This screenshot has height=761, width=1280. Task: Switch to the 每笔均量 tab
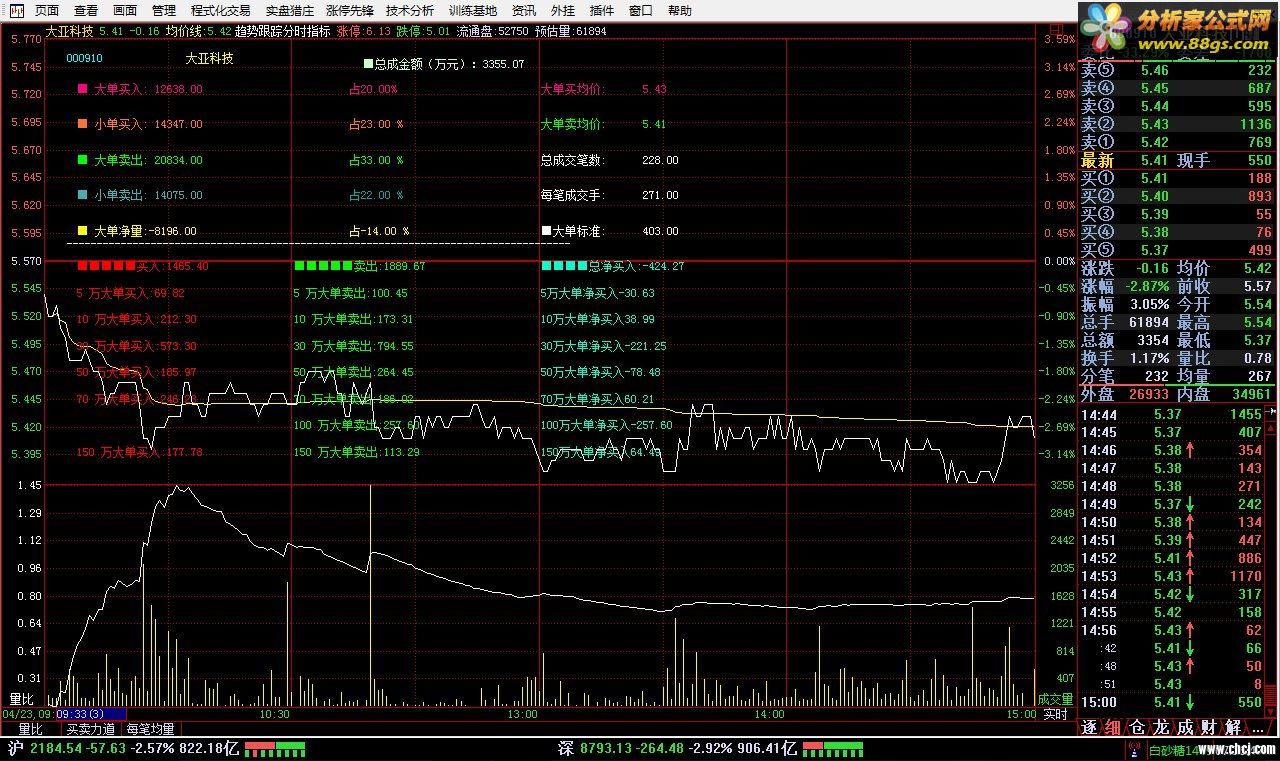150,729
